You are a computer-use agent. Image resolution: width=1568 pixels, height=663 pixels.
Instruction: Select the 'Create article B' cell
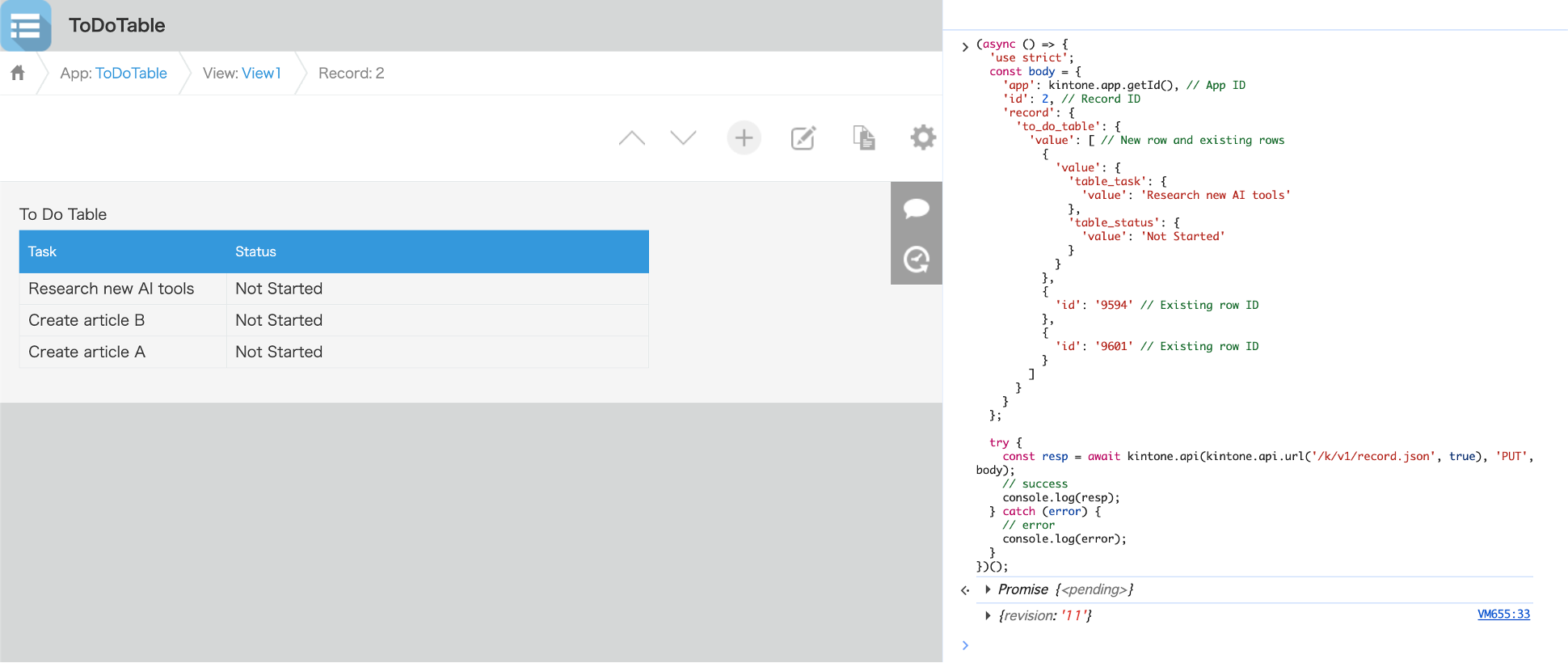(123, 320)
